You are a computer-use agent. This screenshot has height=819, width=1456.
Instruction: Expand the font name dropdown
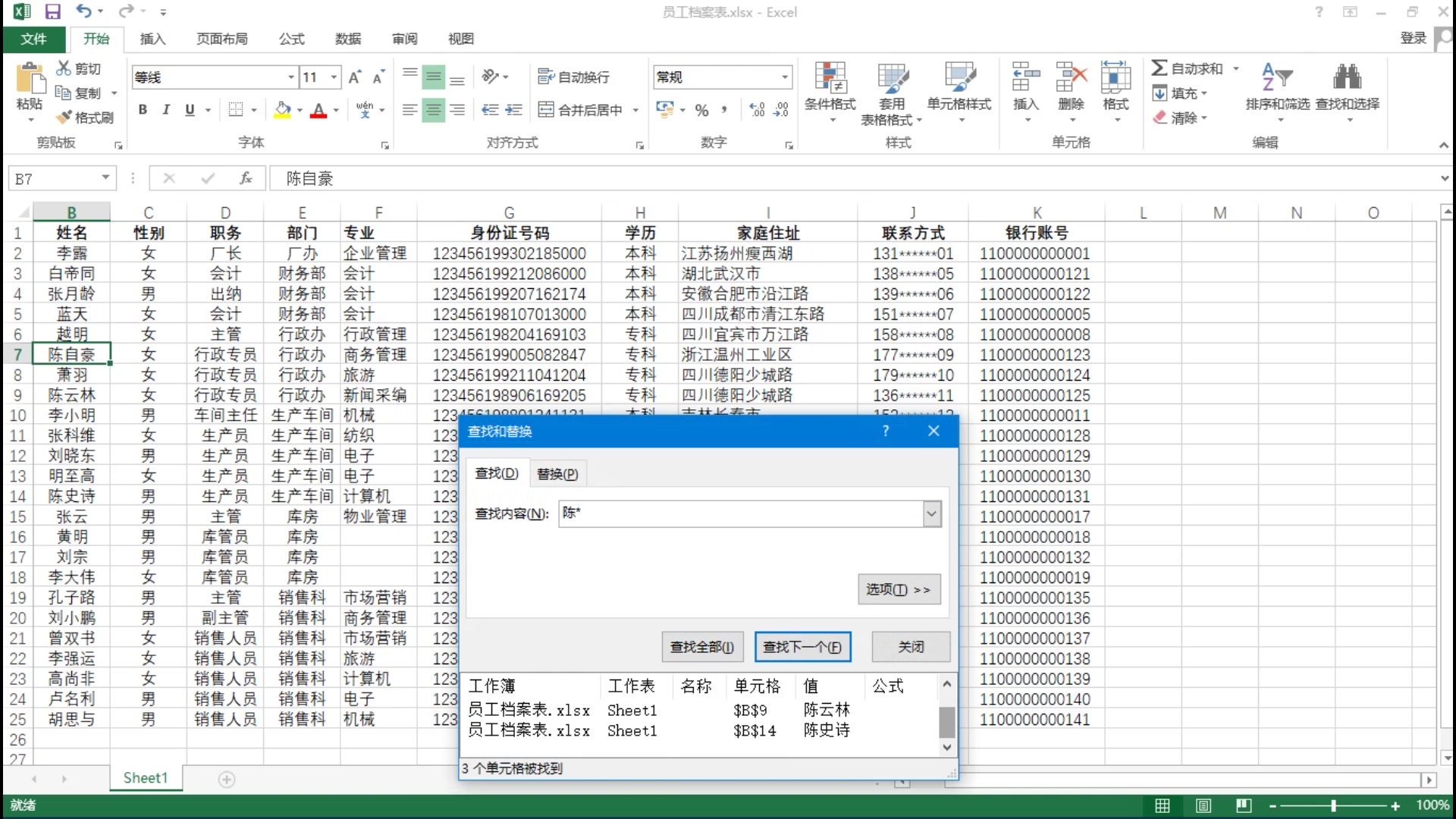tap(290, 77)
